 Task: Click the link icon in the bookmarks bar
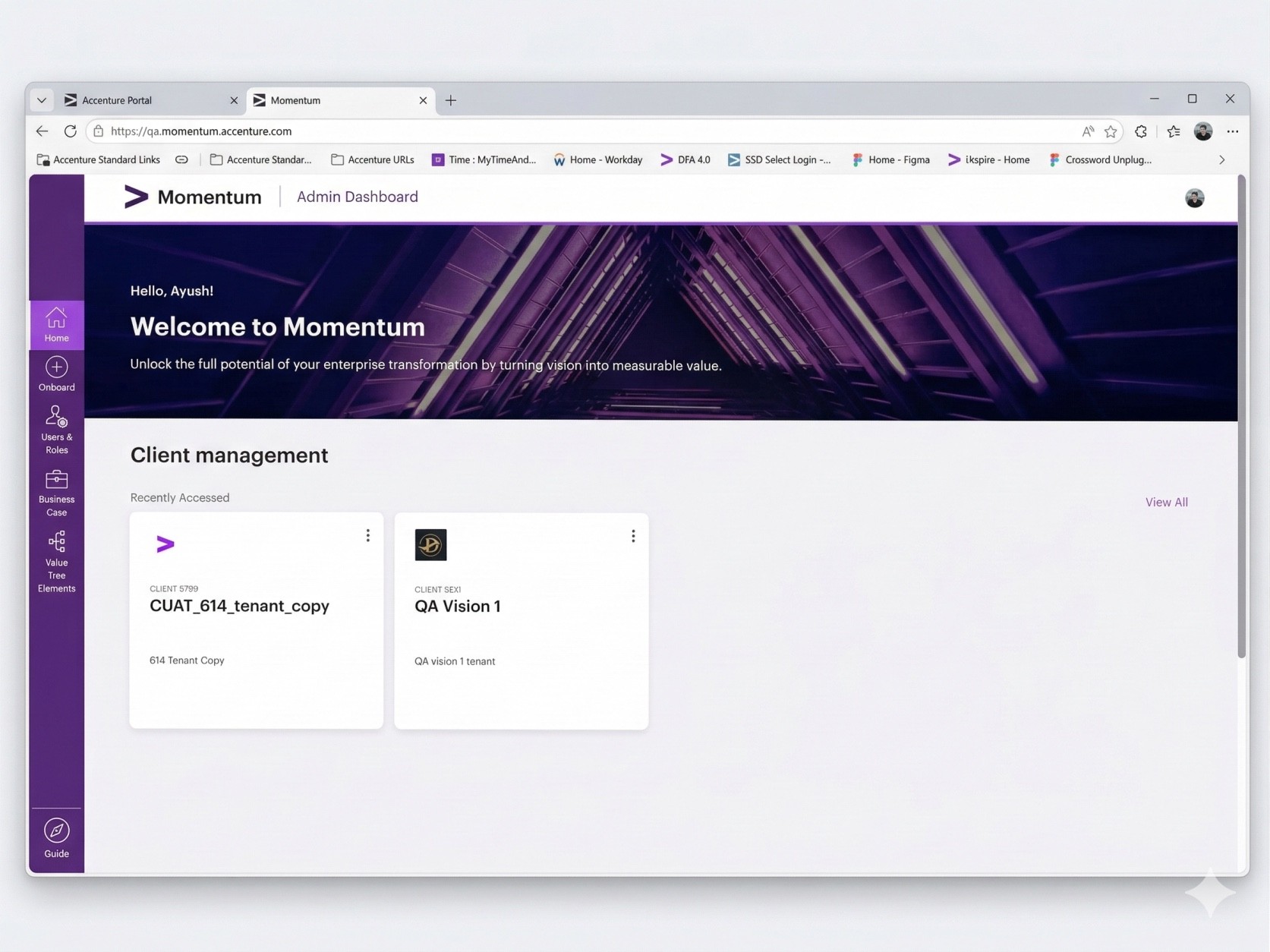tap(181, 159)
